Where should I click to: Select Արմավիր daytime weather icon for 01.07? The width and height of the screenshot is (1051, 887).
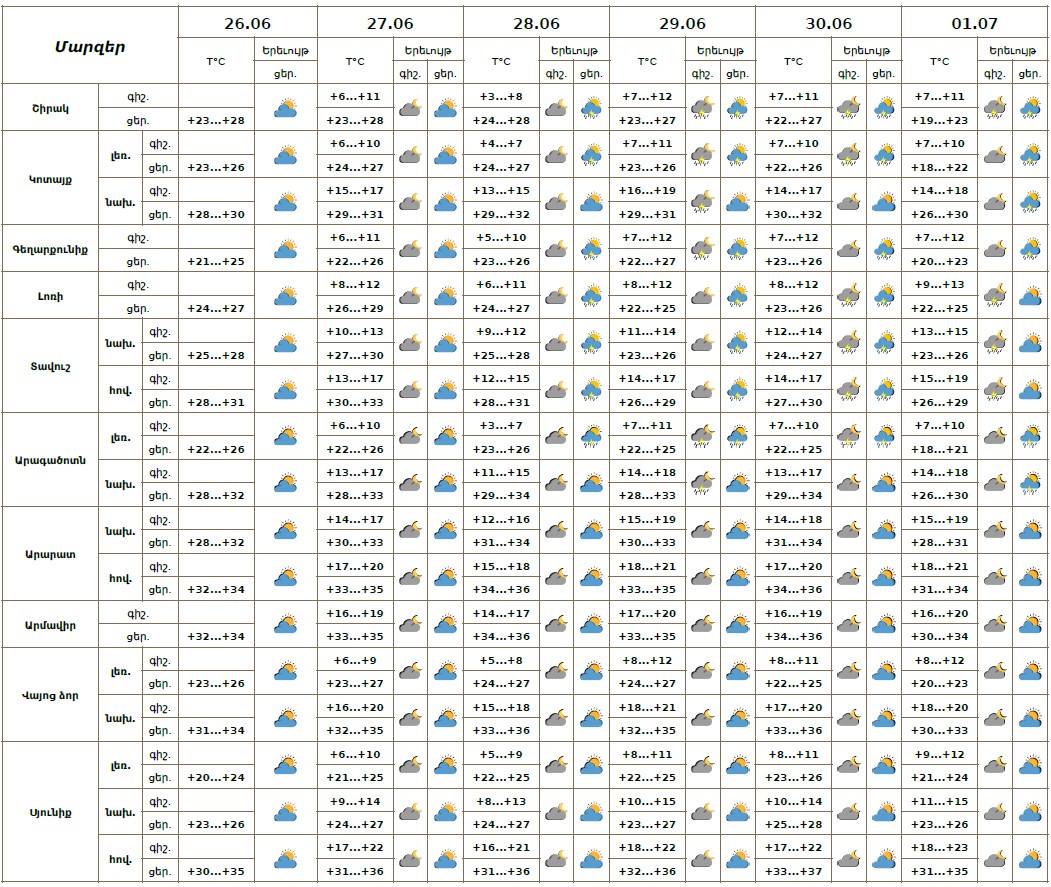tap(1030, 625)
